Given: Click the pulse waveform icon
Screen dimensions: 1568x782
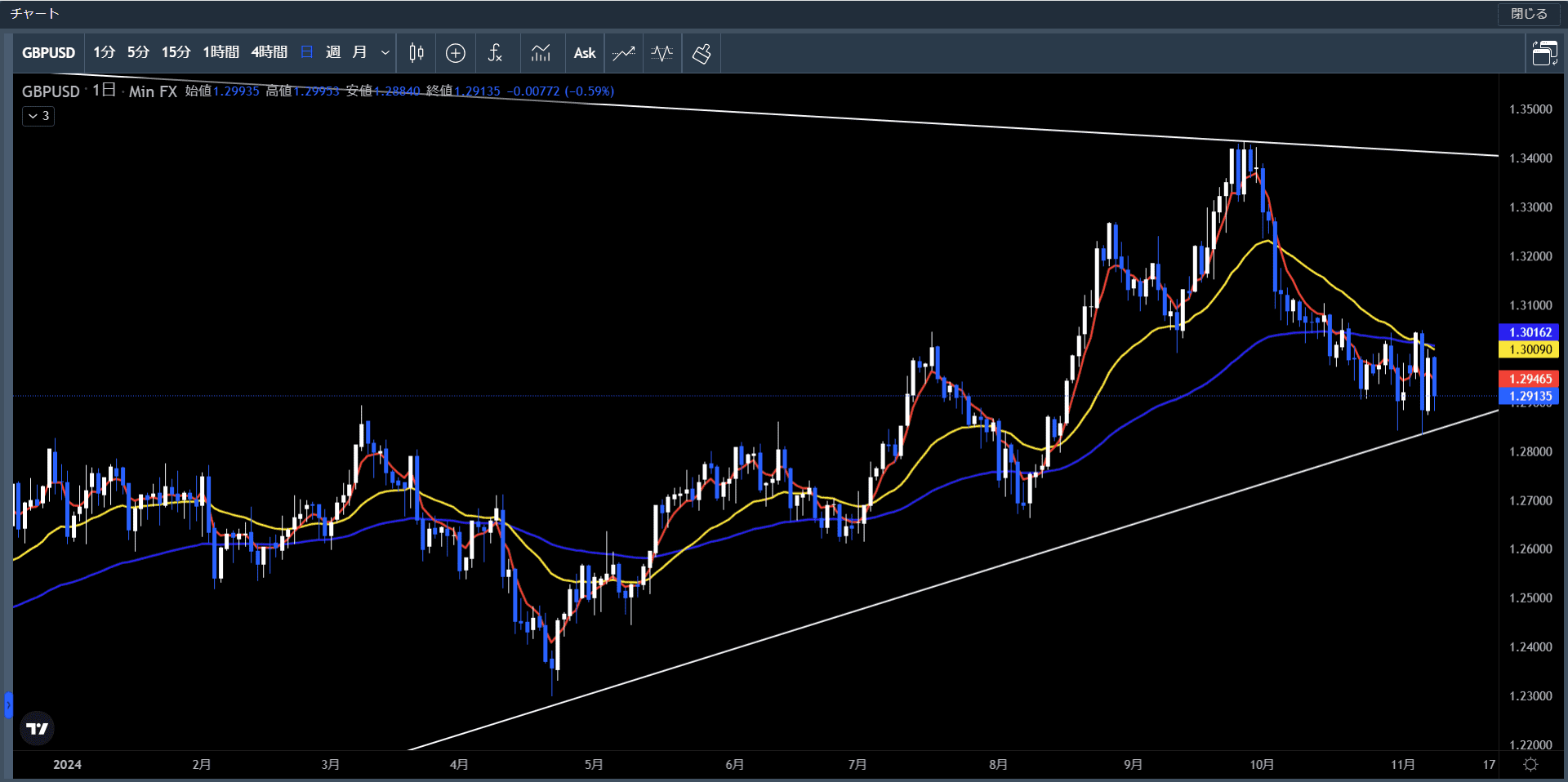Looking at the screenshot, I should 662,53.
